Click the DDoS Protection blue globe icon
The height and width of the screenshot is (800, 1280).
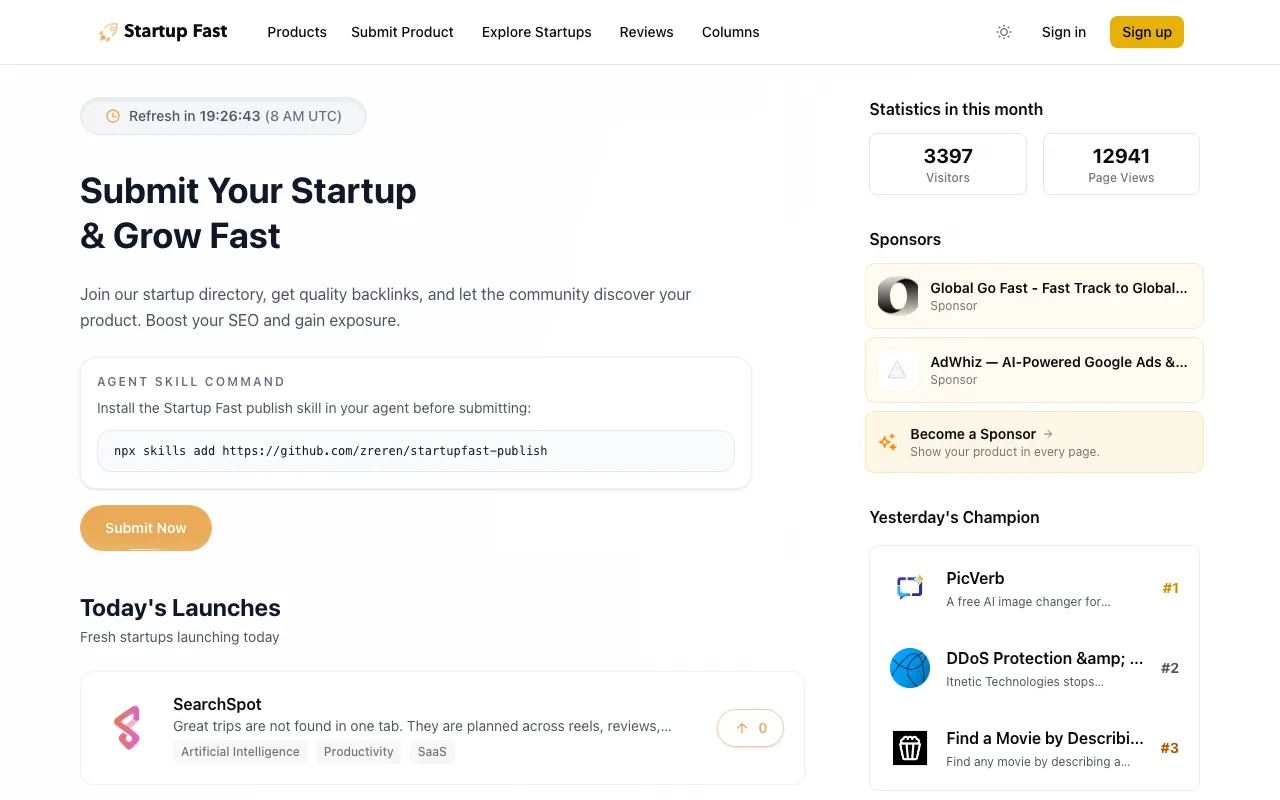pos(910,668)
